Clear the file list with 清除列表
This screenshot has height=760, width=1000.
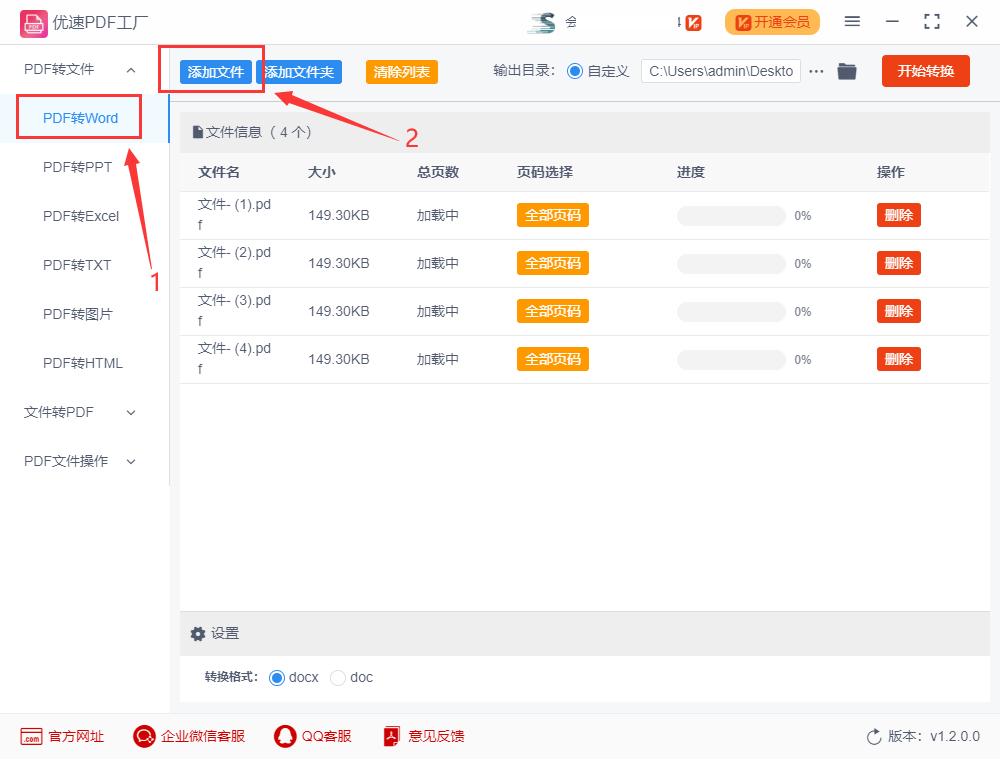point(400,72)
